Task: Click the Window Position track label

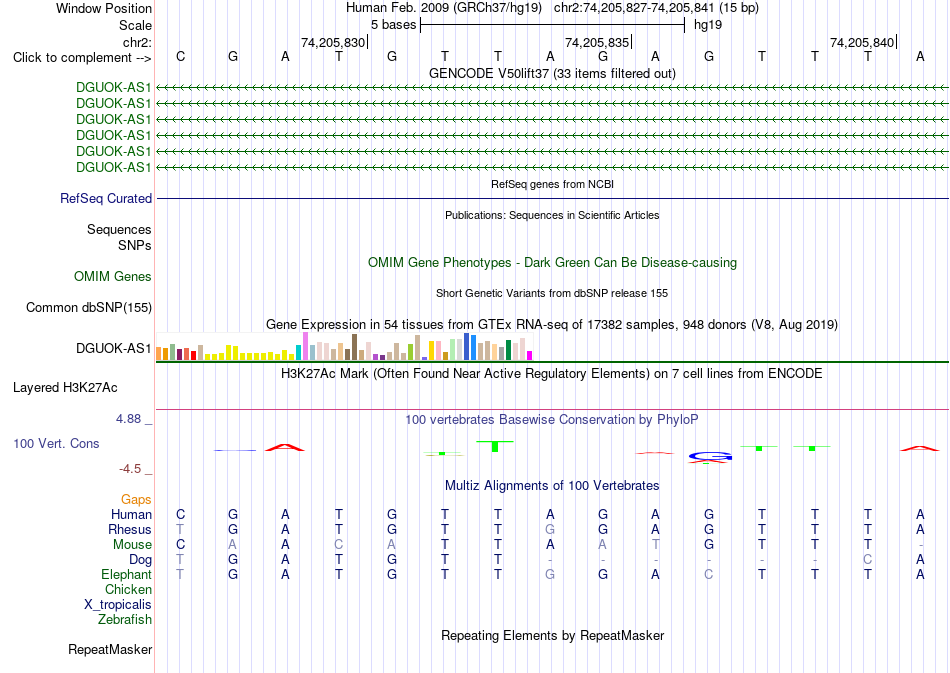Action: (104, 8)
